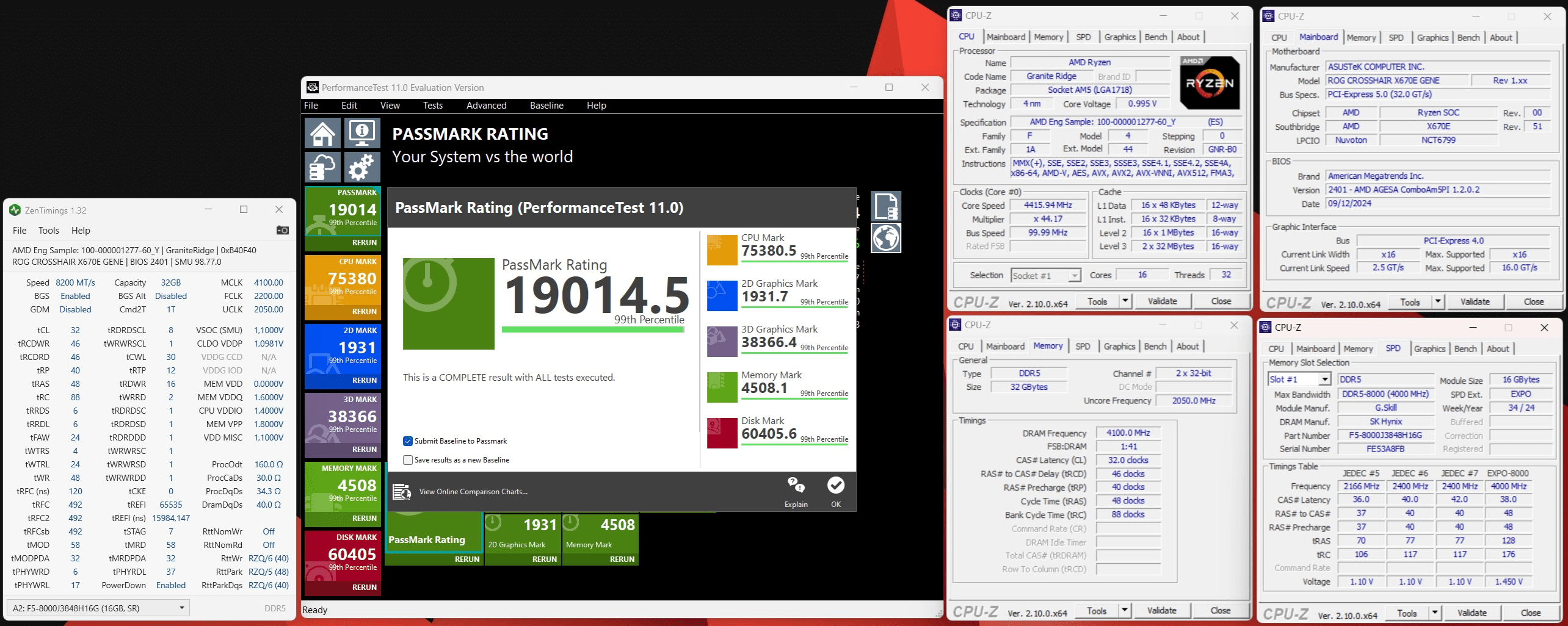The image size is (1568, 626).
Task: Expand Tools arrow in CPU-Z Memory window
Action: (1125, 610)
